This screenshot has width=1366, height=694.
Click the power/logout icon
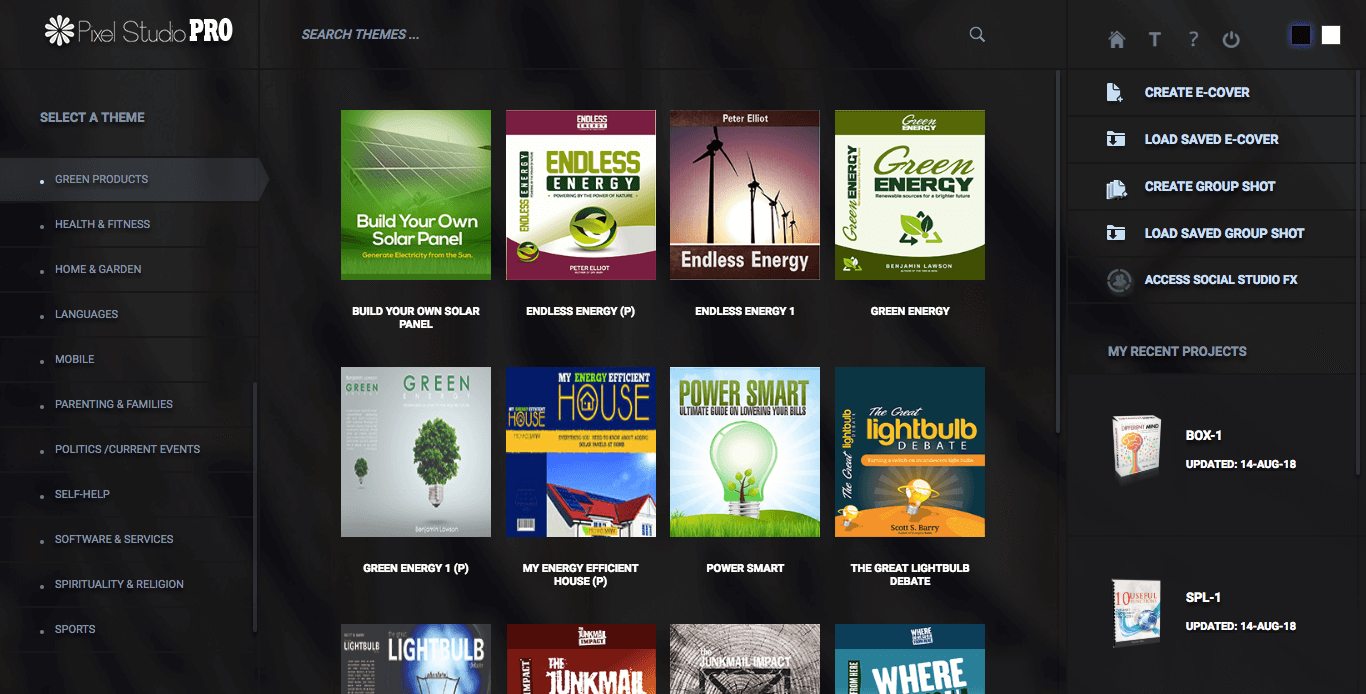click(x=1231, y=39)
